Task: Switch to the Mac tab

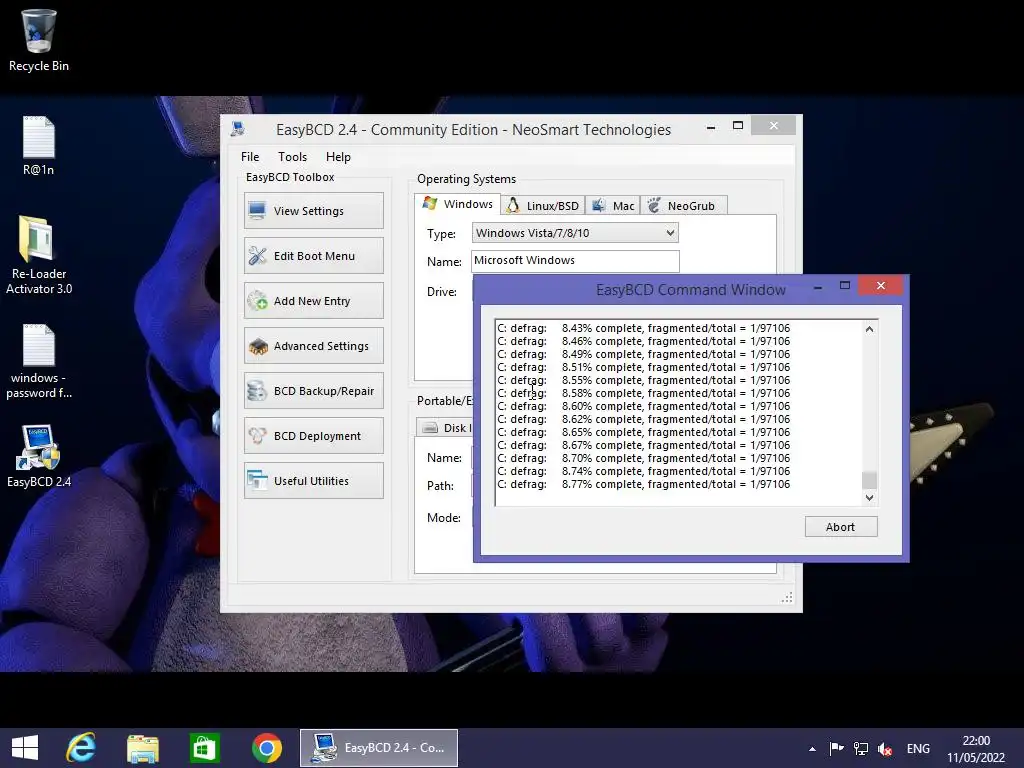Action: [613, 206]
